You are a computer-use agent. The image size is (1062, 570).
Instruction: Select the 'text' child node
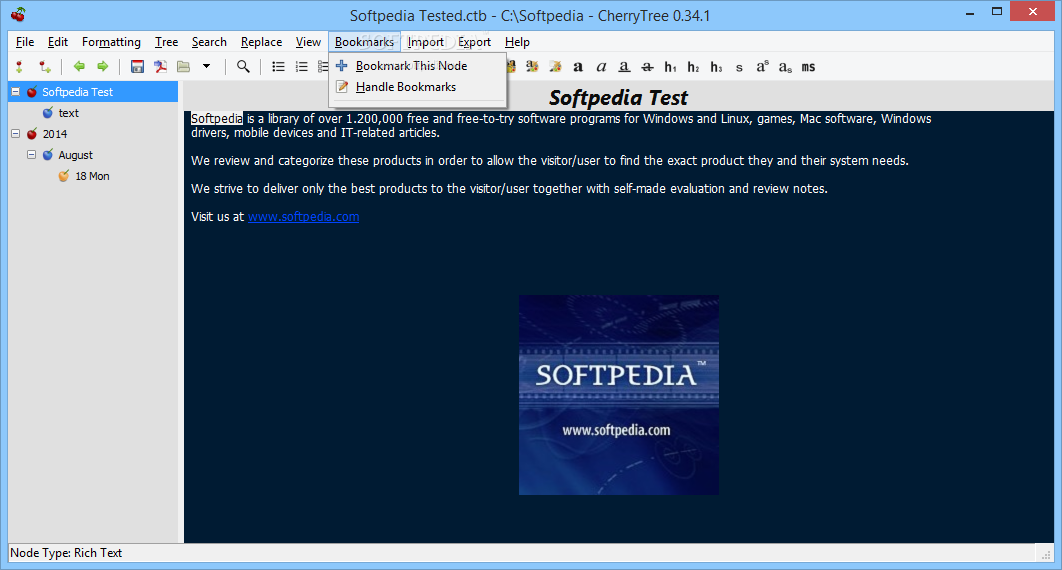tap(68, 113)
